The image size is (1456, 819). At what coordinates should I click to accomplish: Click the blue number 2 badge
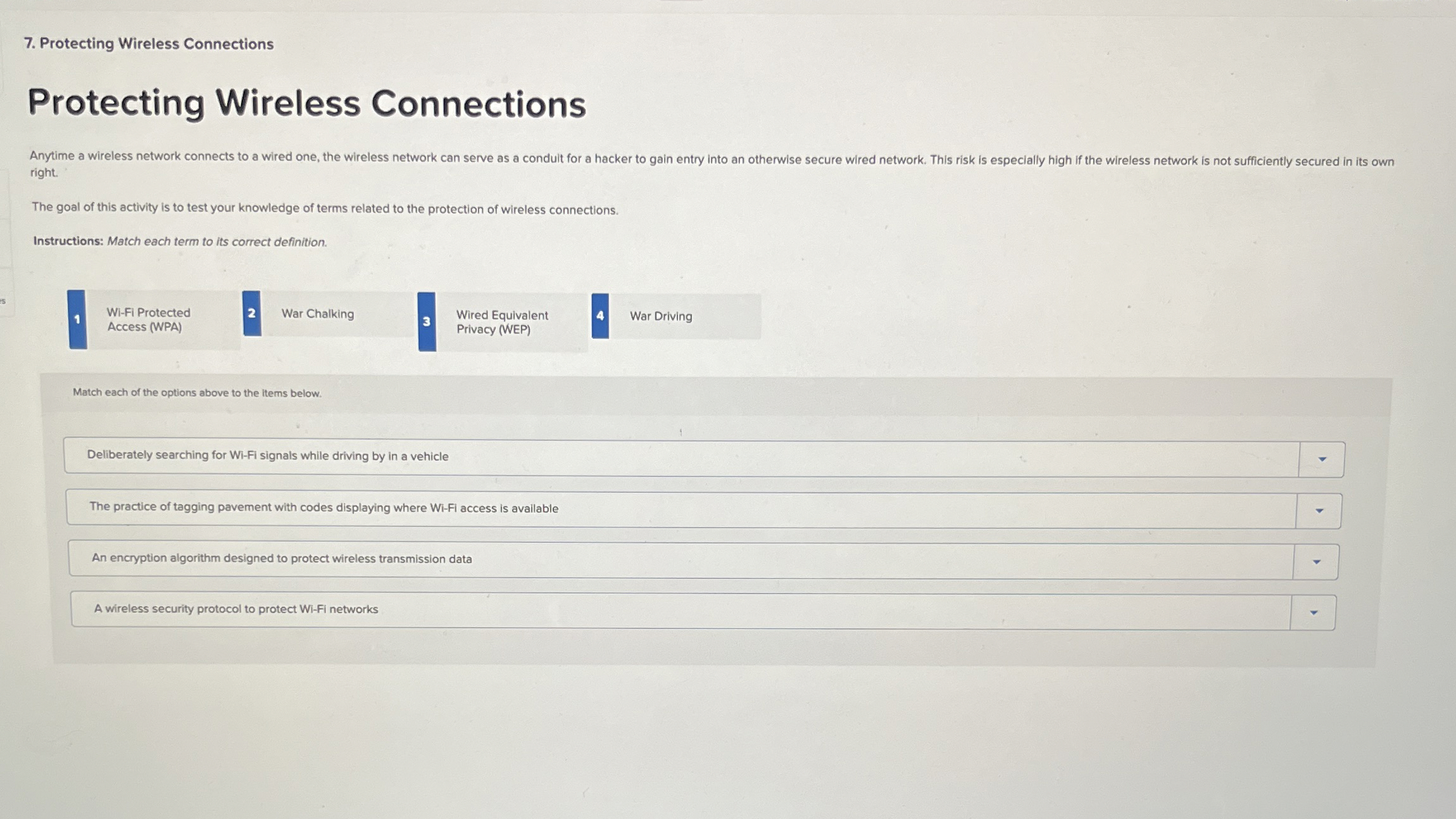point(251,314)
